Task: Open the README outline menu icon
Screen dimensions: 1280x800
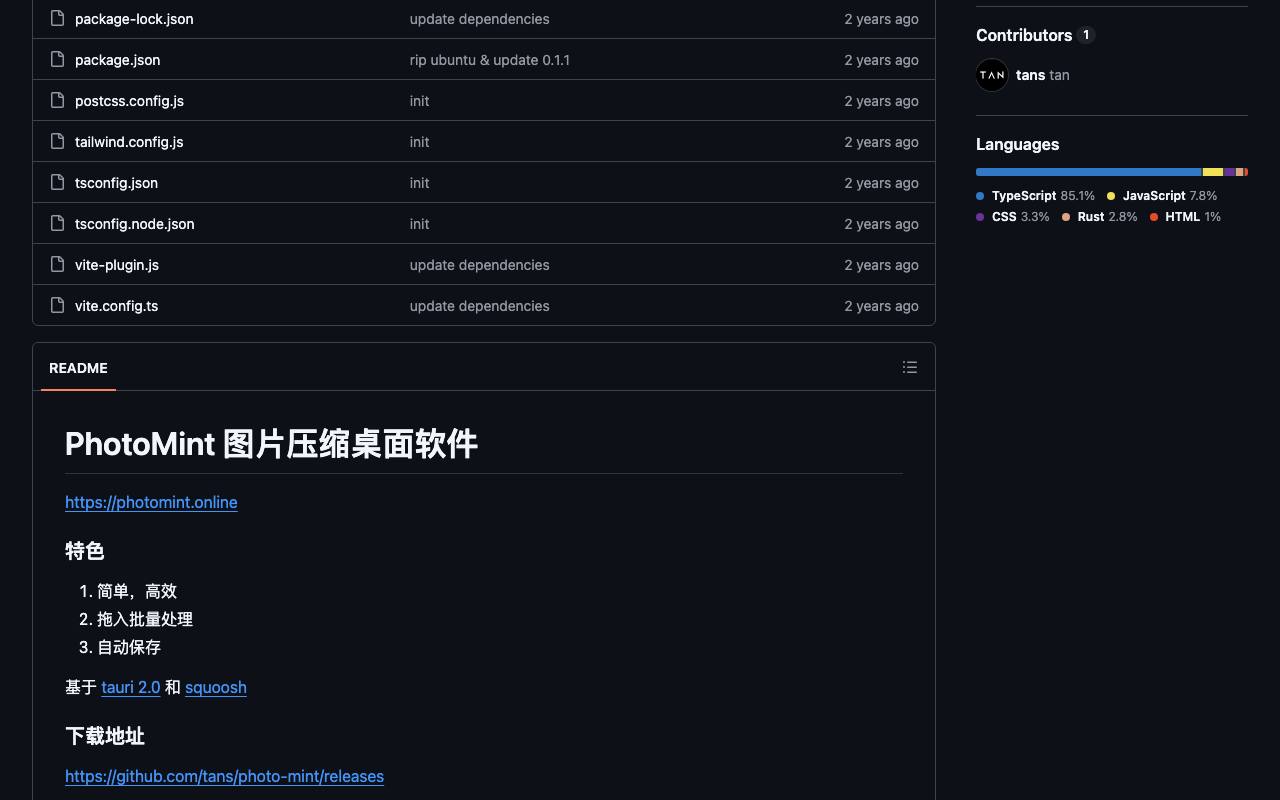Action: click(x=910, y=367)
